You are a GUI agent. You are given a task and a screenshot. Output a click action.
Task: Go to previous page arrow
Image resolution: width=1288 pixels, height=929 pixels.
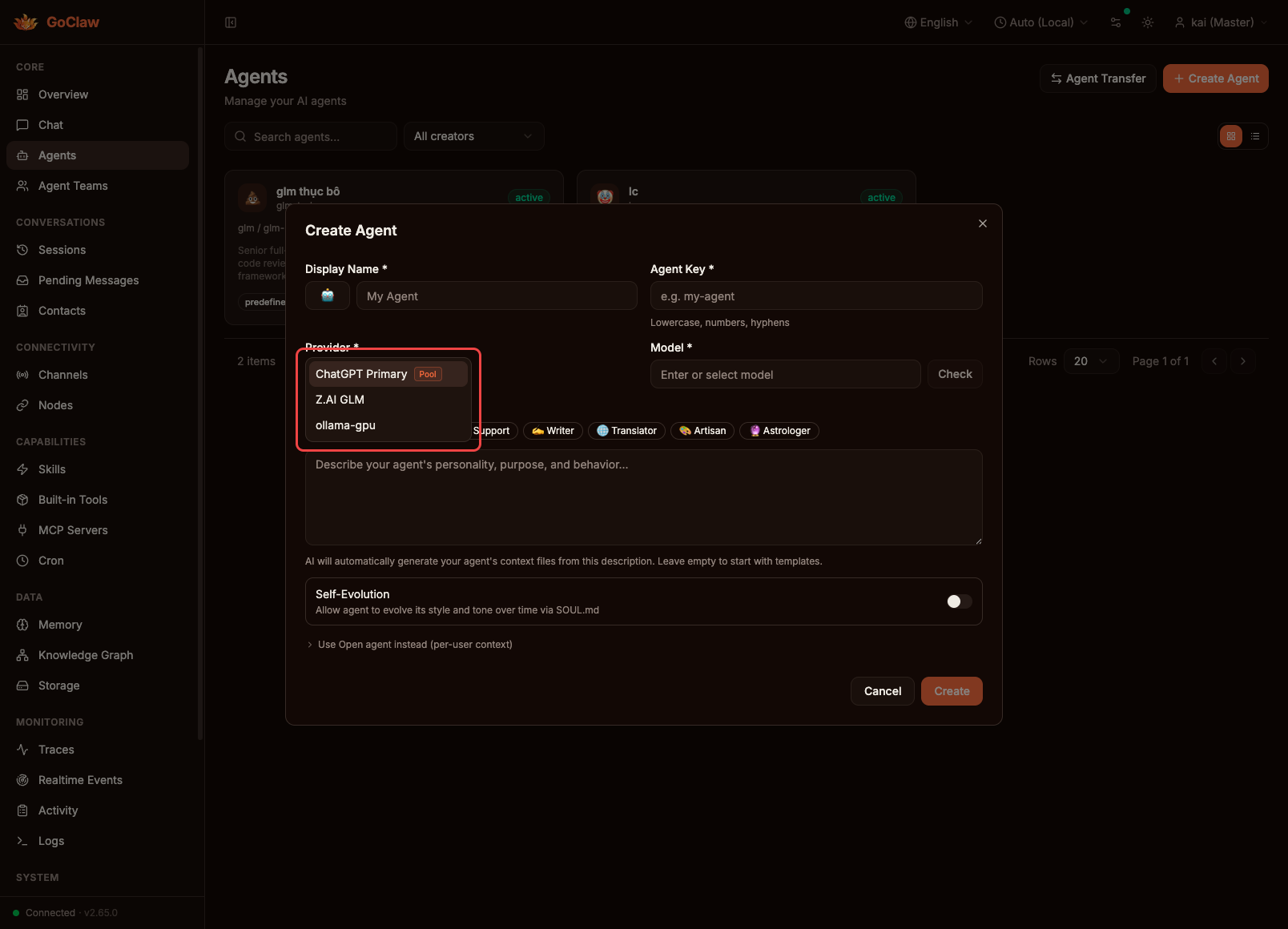pyautogui.click(x=1214, y=361)
